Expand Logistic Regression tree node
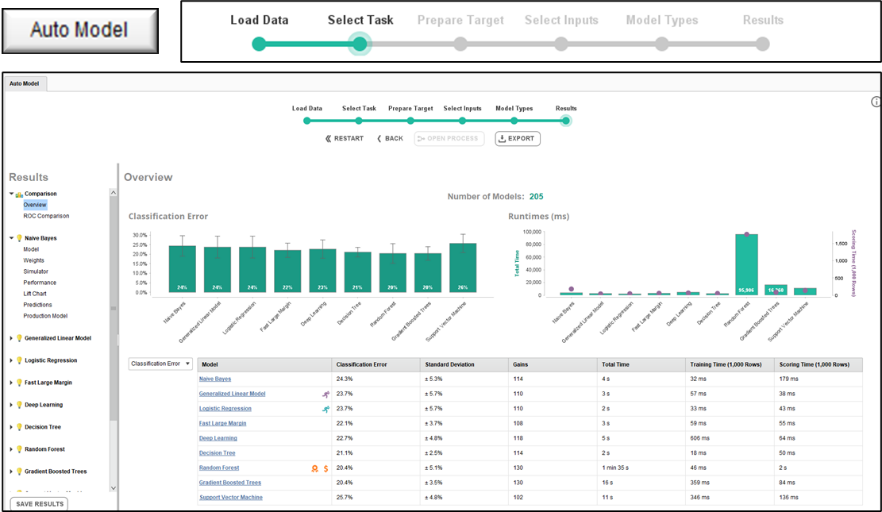 click(x=11, y=360)
